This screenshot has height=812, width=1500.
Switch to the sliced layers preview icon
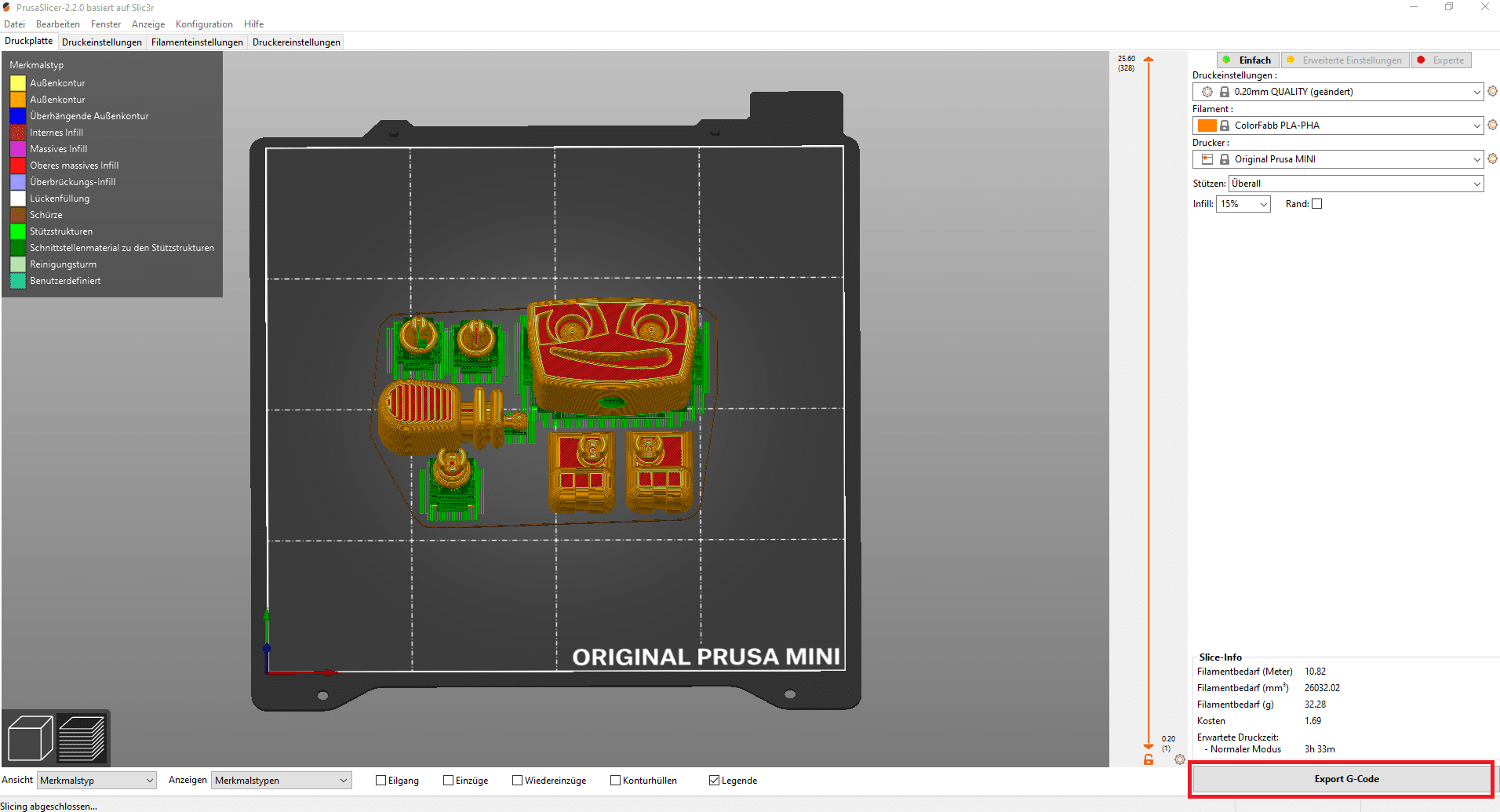tap(82, 738)
